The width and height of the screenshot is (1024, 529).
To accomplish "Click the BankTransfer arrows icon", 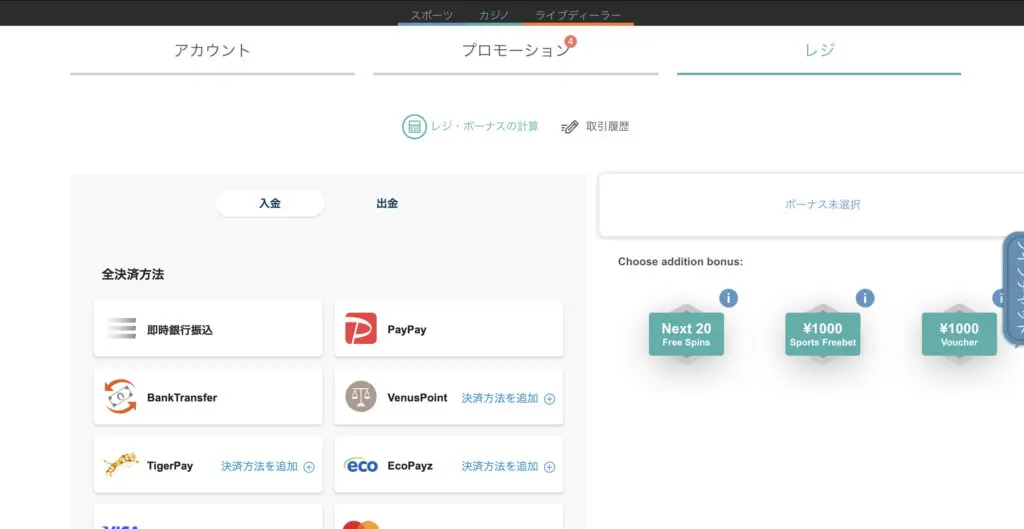I will click(x=121, y=396).
